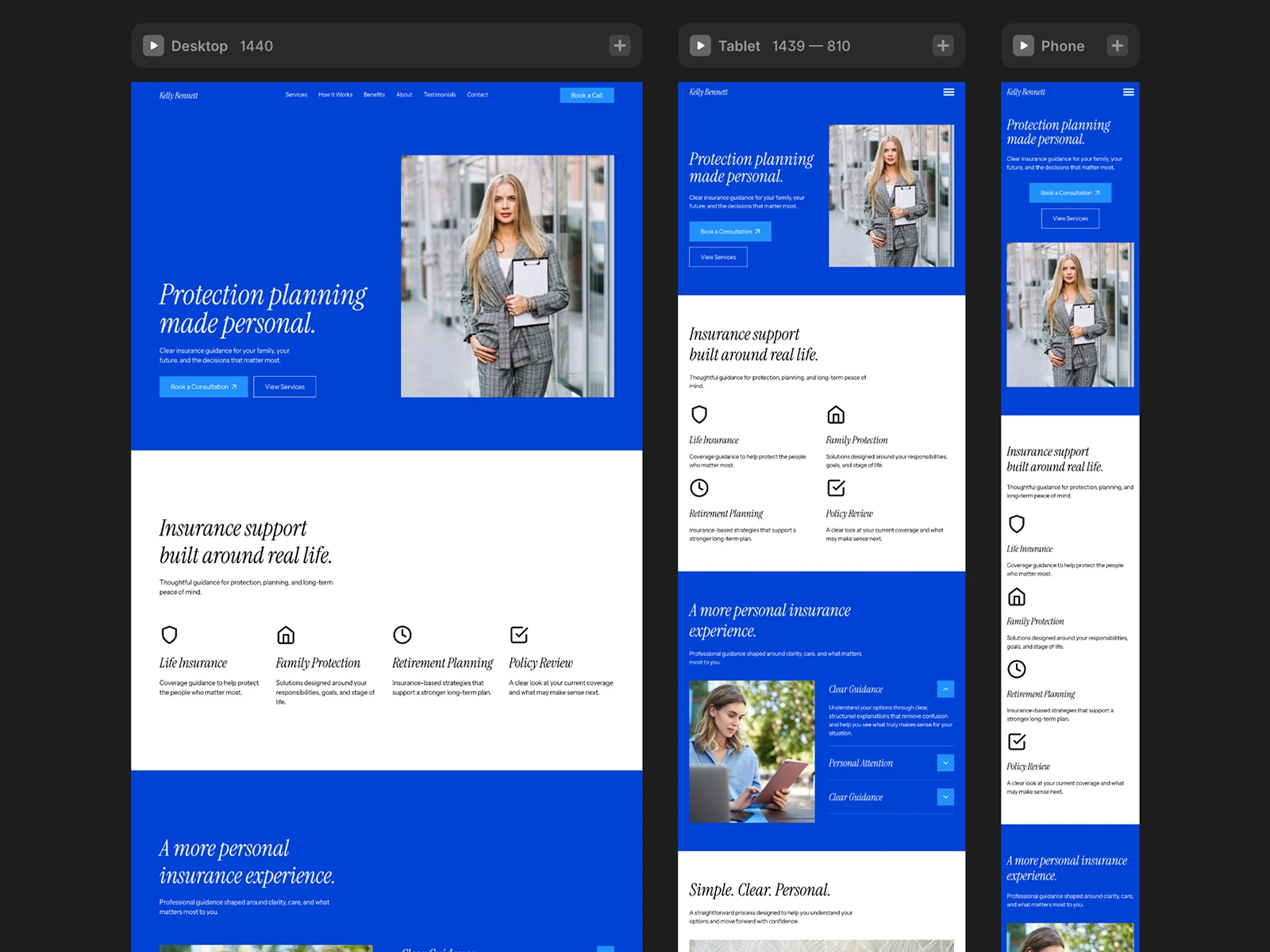Screen dimensions: 1270x952
Task: Click desktop View Services button
Action: (285, 386)
